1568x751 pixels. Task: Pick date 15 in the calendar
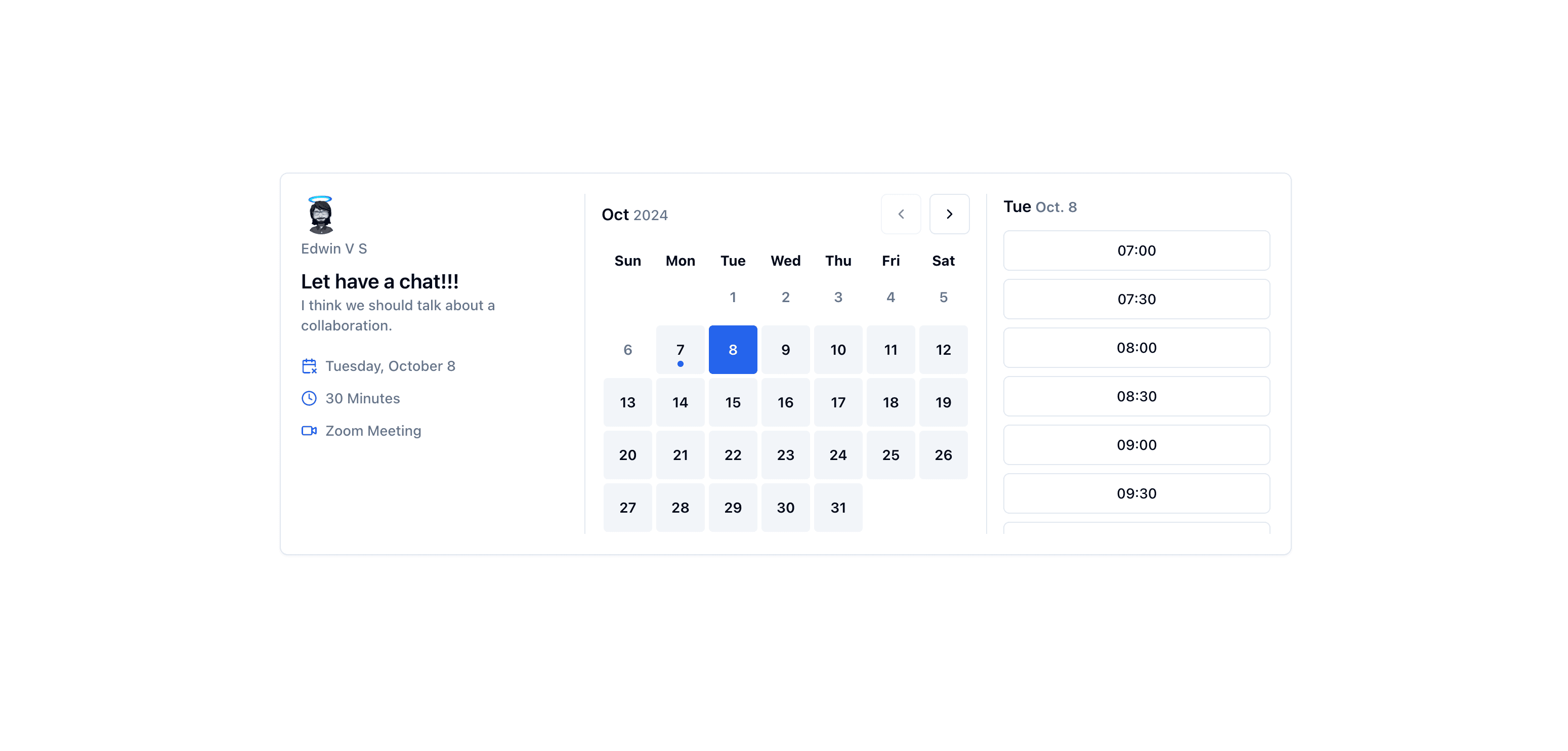pos(732,402)
